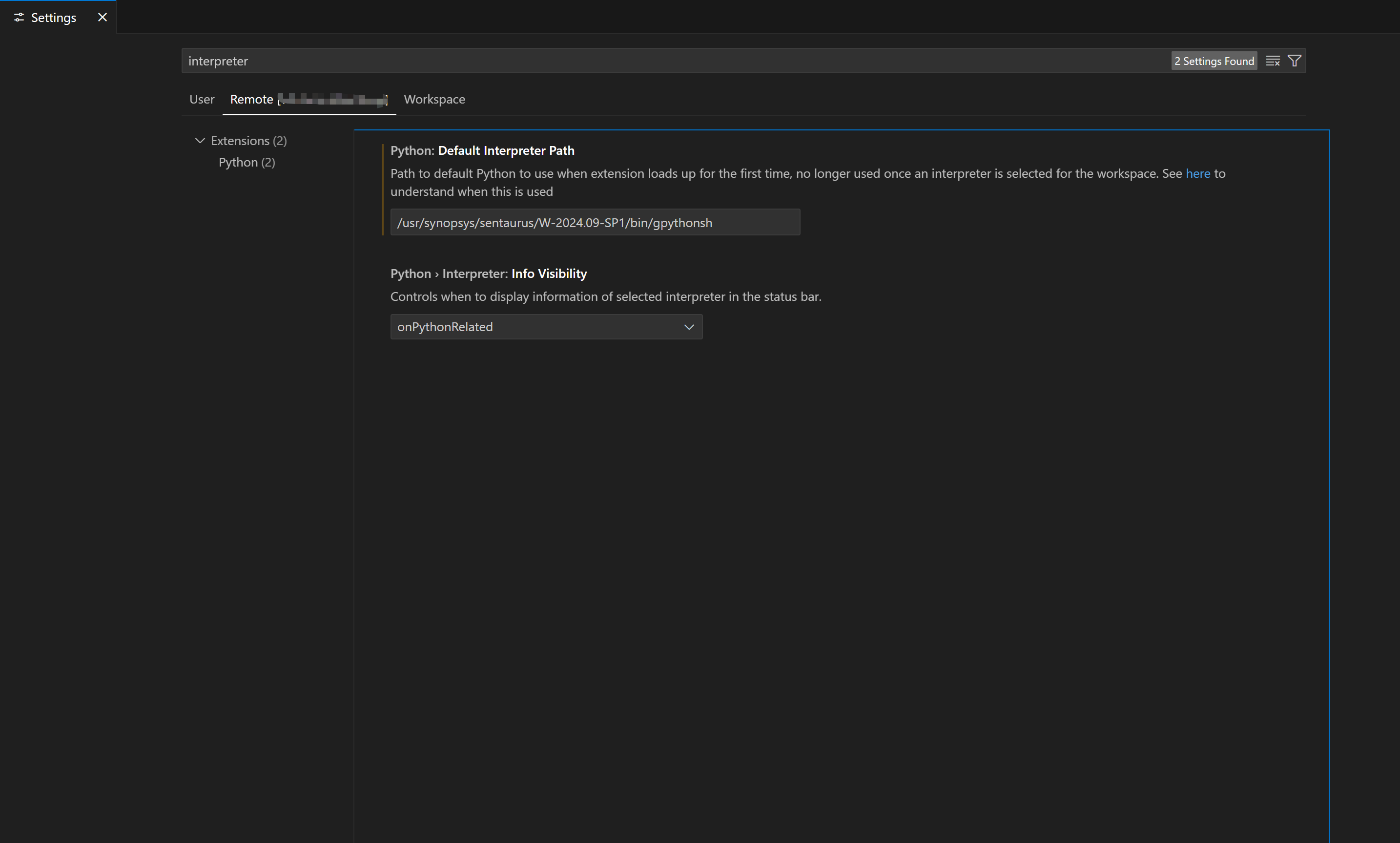Click the "2 Settings Found" badge
The width and height of the screenshot is (1400, 843).
tap(1213, 60)
